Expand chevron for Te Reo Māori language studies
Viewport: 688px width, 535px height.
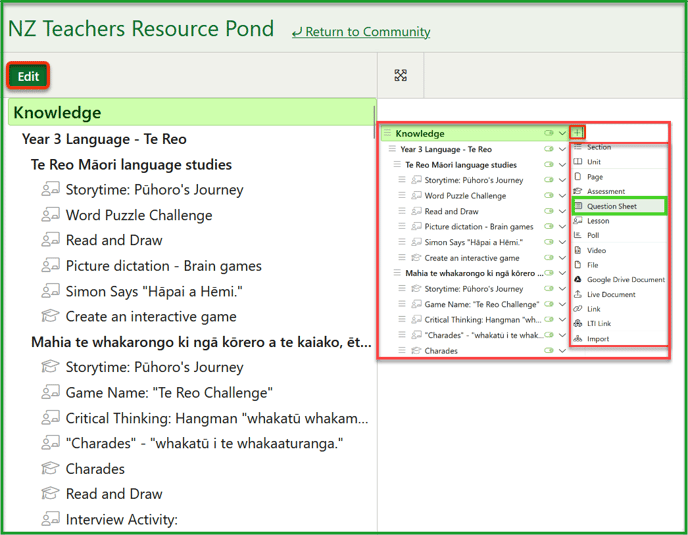pyautogui.click(x=563, y=165)
